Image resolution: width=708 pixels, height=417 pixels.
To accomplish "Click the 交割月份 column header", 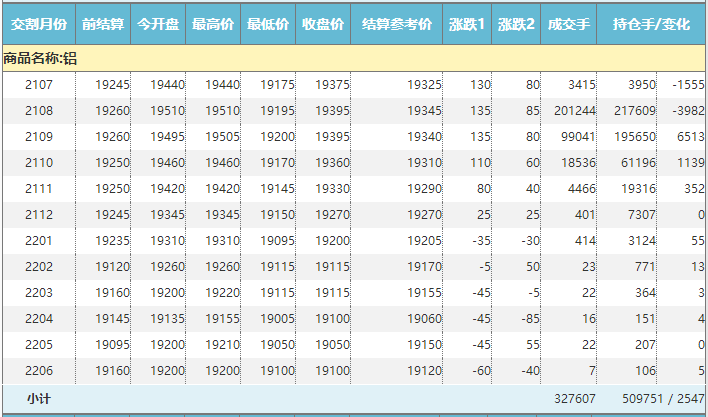I will pos(38,23).
